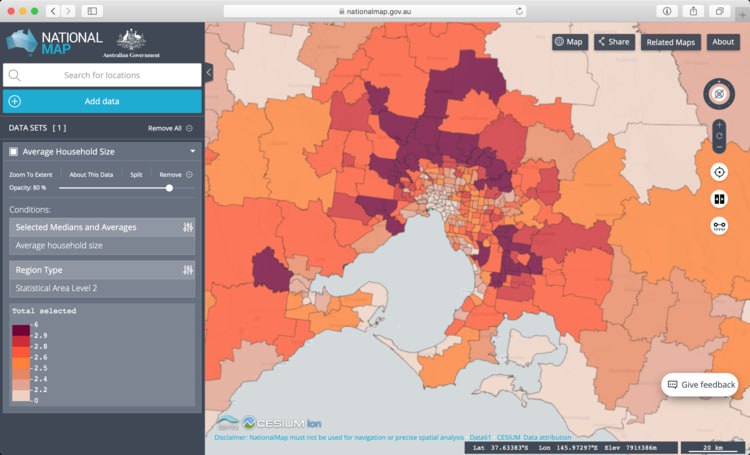The height and width of the screenshot is (455, 750).
Task: Click Give feedback button
Action: click(700, 385)
